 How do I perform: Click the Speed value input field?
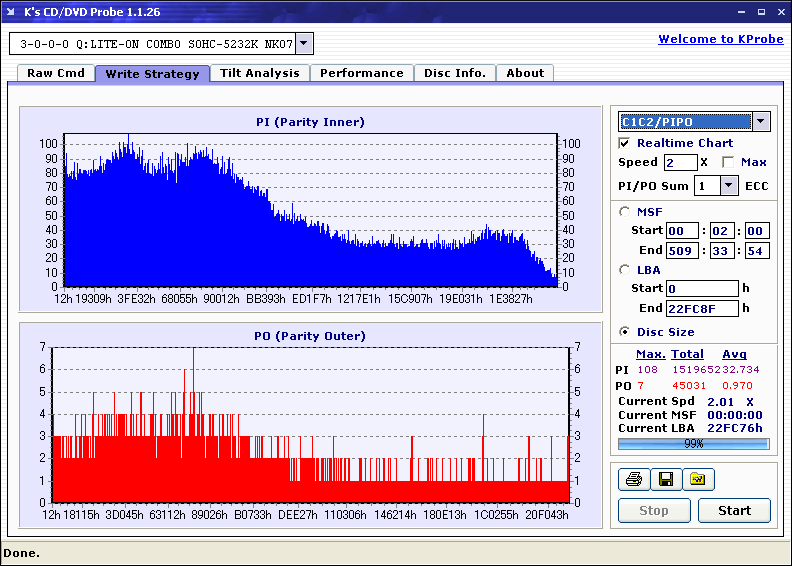(x=680, y=163)
